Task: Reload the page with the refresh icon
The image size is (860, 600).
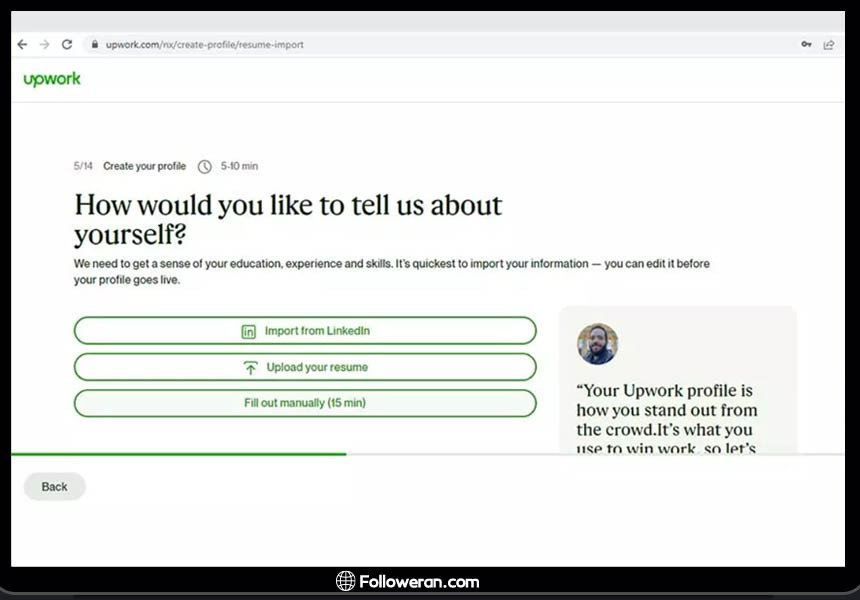Action: [67, 45]
